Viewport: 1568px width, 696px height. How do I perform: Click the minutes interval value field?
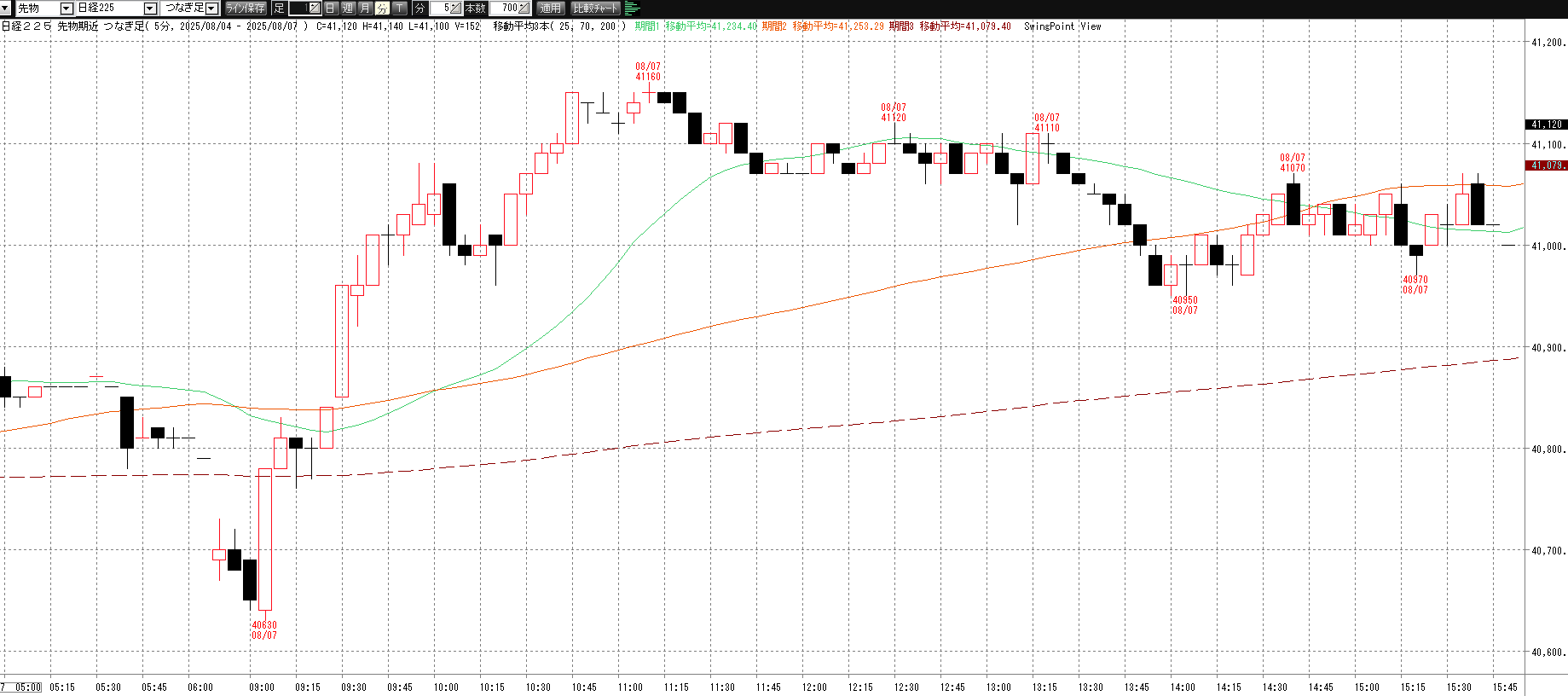[x=439, y=9]
